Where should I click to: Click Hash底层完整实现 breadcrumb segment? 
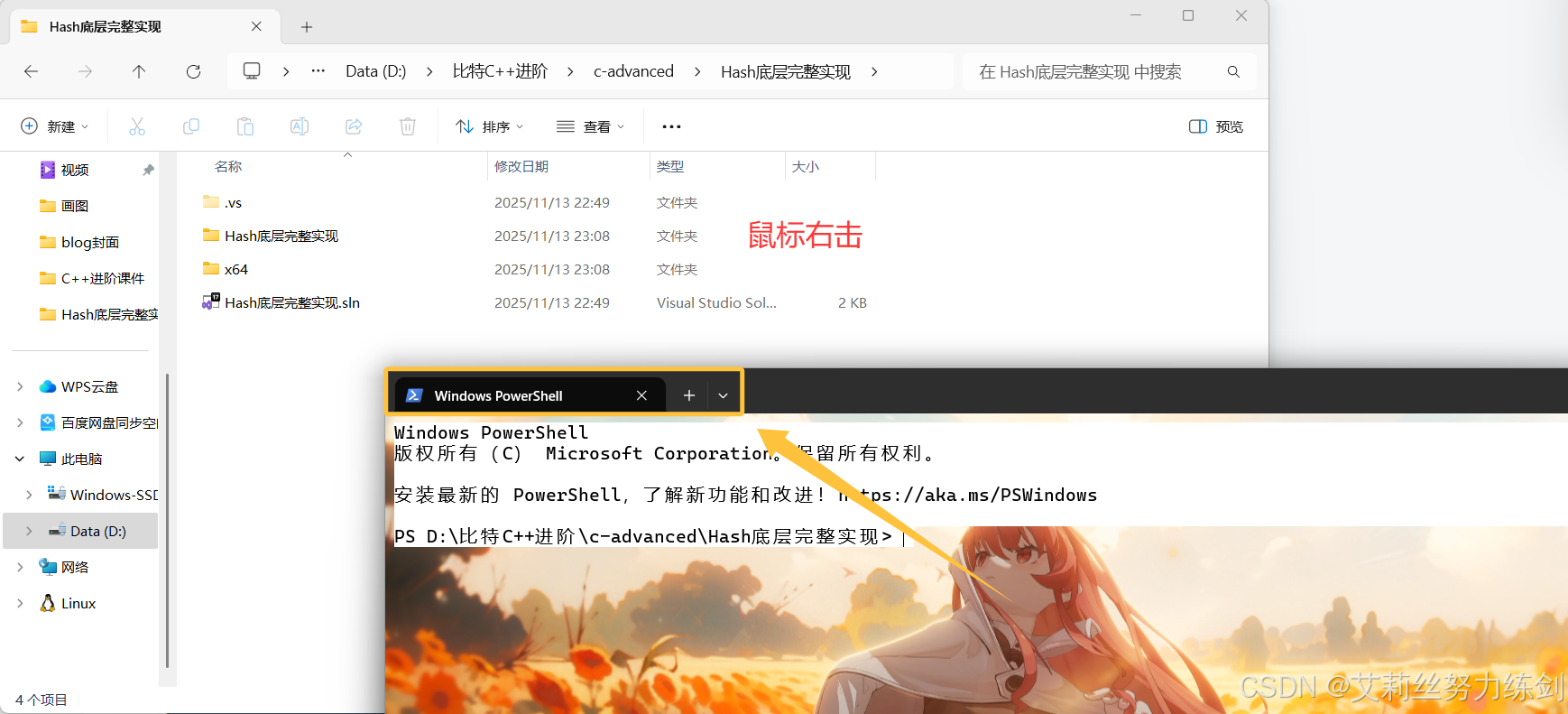[x=786, y=71]
